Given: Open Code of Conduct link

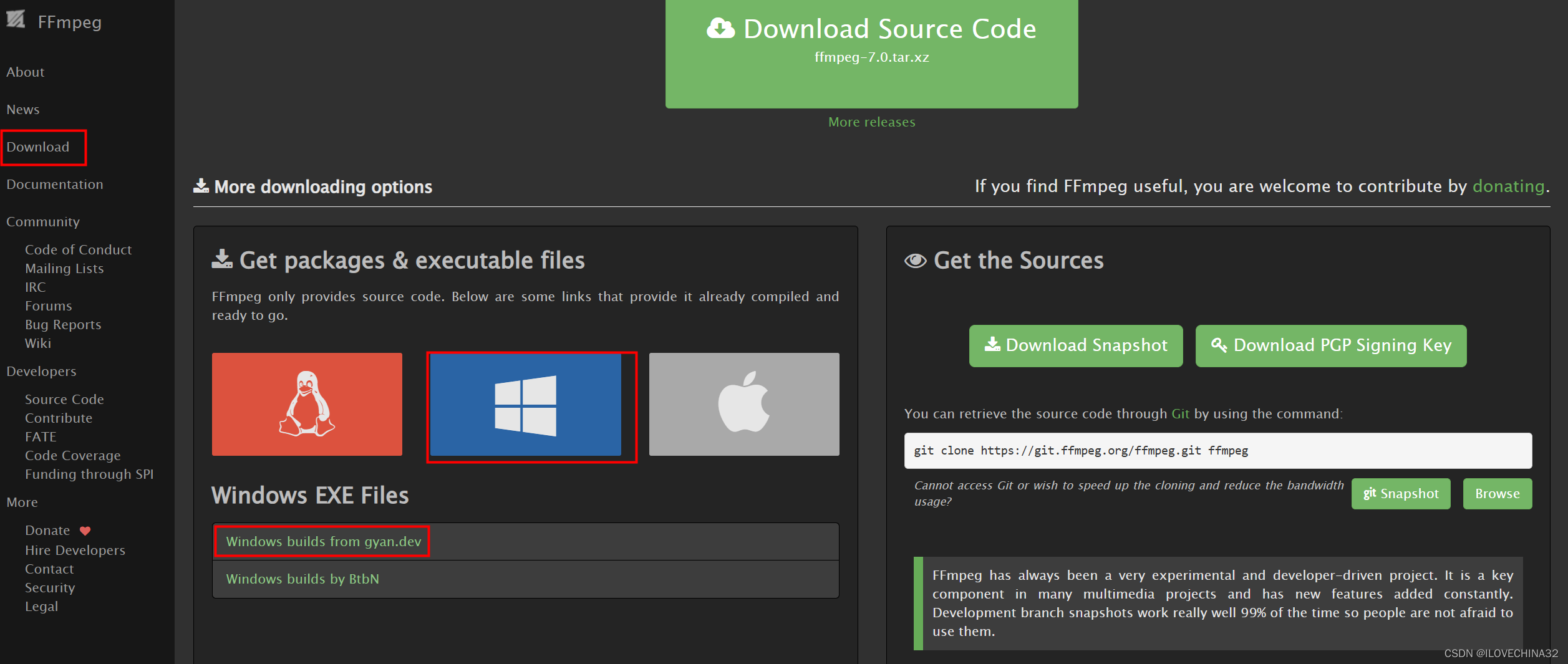Looking at the screenshot, I should click(x=79, y=250).
